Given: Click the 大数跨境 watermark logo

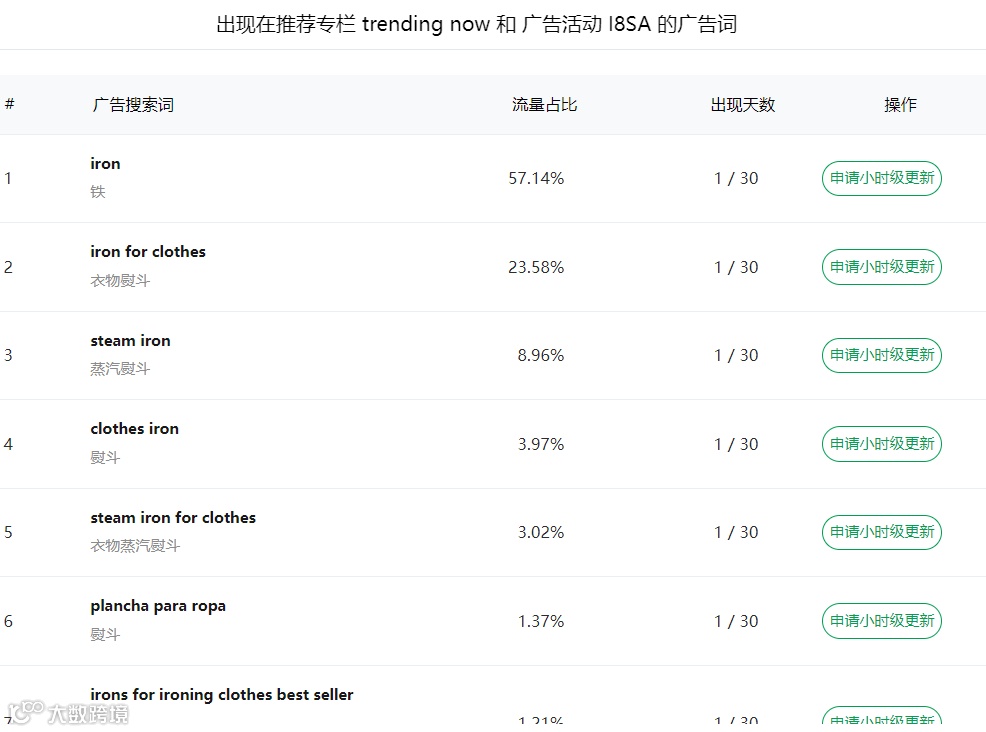Looking at the screenshot, I should pos(68,713).
